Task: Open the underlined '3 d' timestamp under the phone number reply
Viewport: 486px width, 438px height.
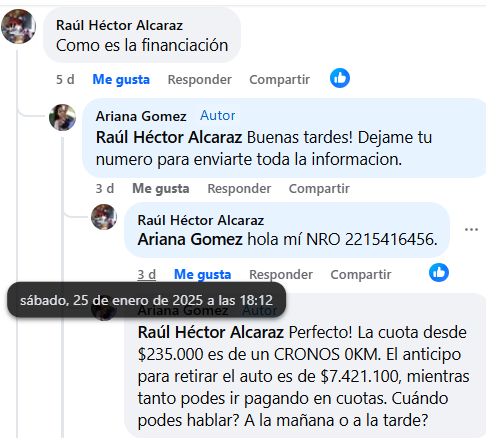Action: [147, 275]
